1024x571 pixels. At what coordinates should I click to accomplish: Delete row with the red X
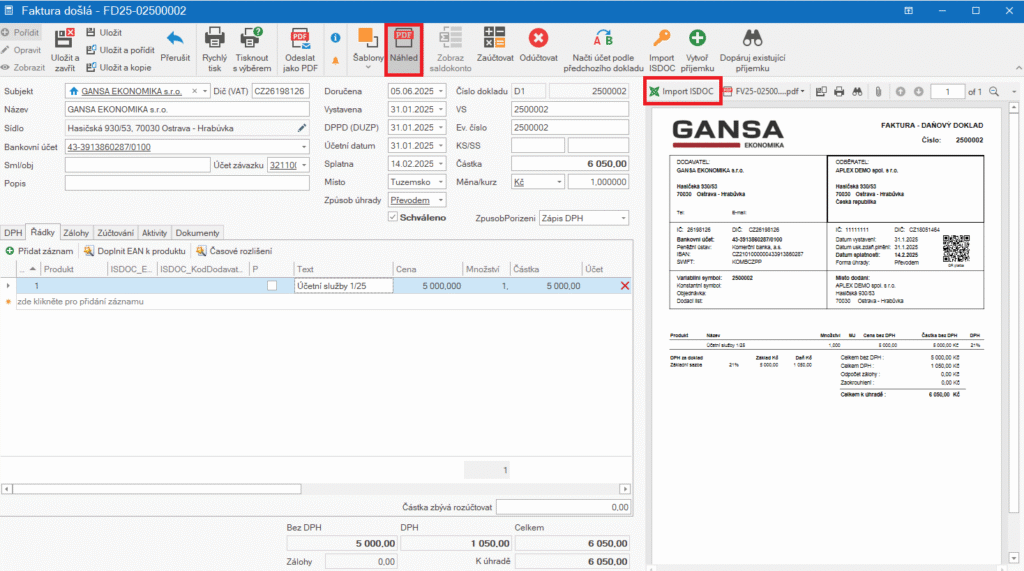[x=624, y=286]
